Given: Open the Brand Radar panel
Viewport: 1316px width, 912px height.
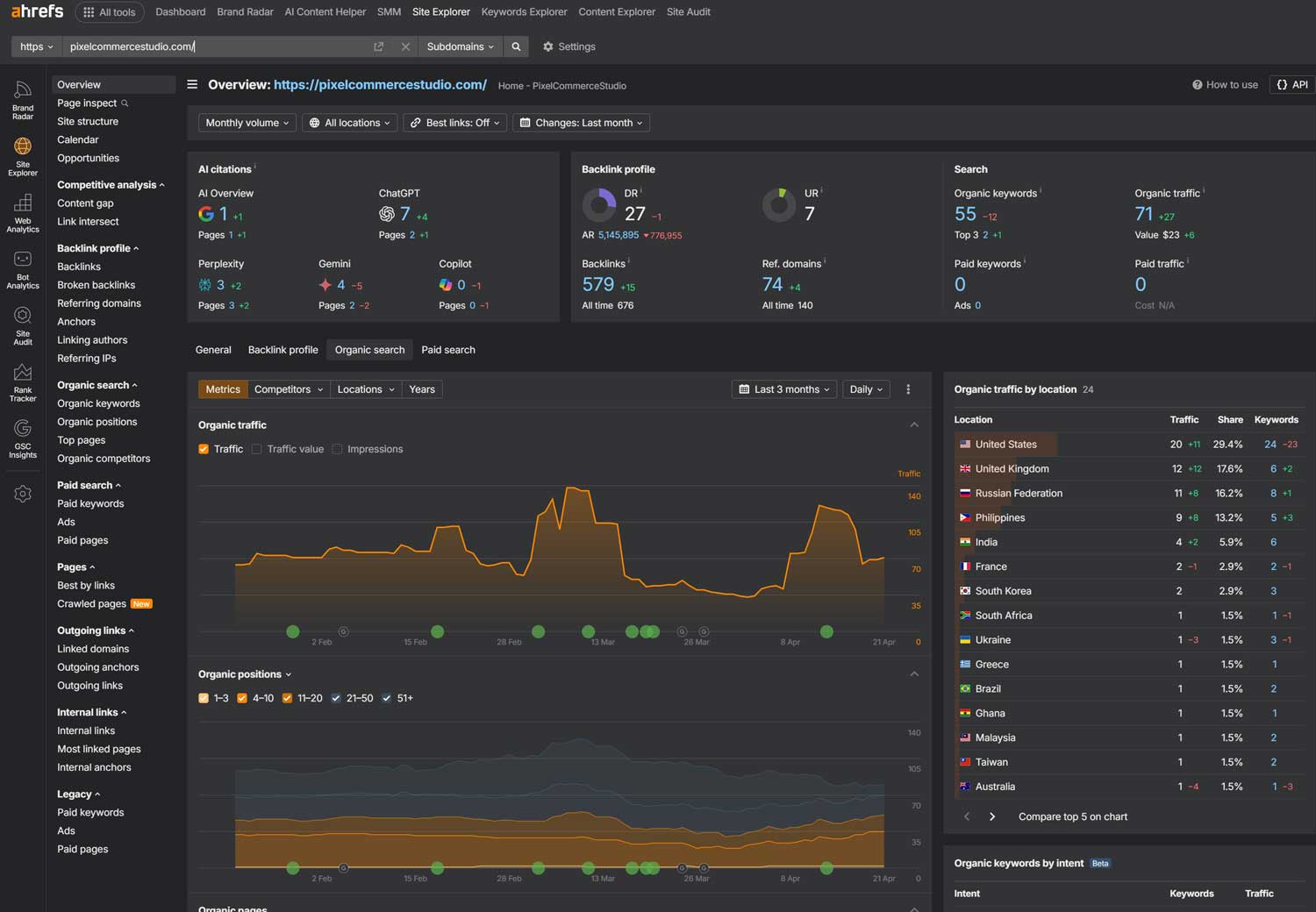Looking at the screenshot, I should (22, 96).
